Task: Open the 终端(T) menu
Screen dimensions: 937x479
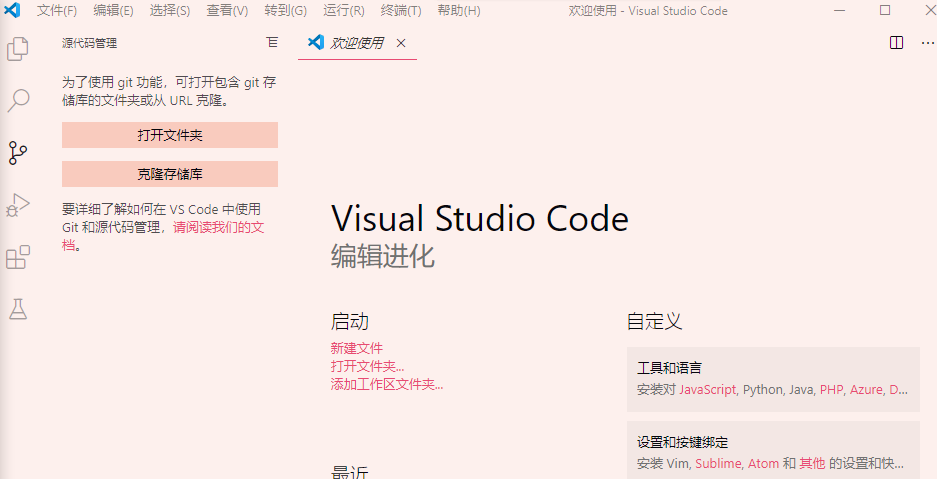Action: [401, 11]
